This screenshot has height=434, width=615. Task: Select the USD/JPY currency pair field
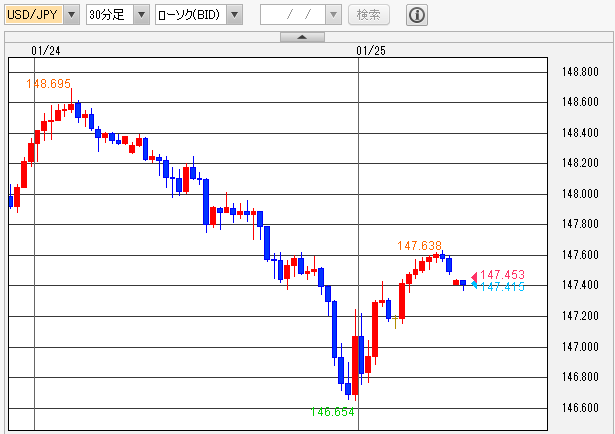34,15
